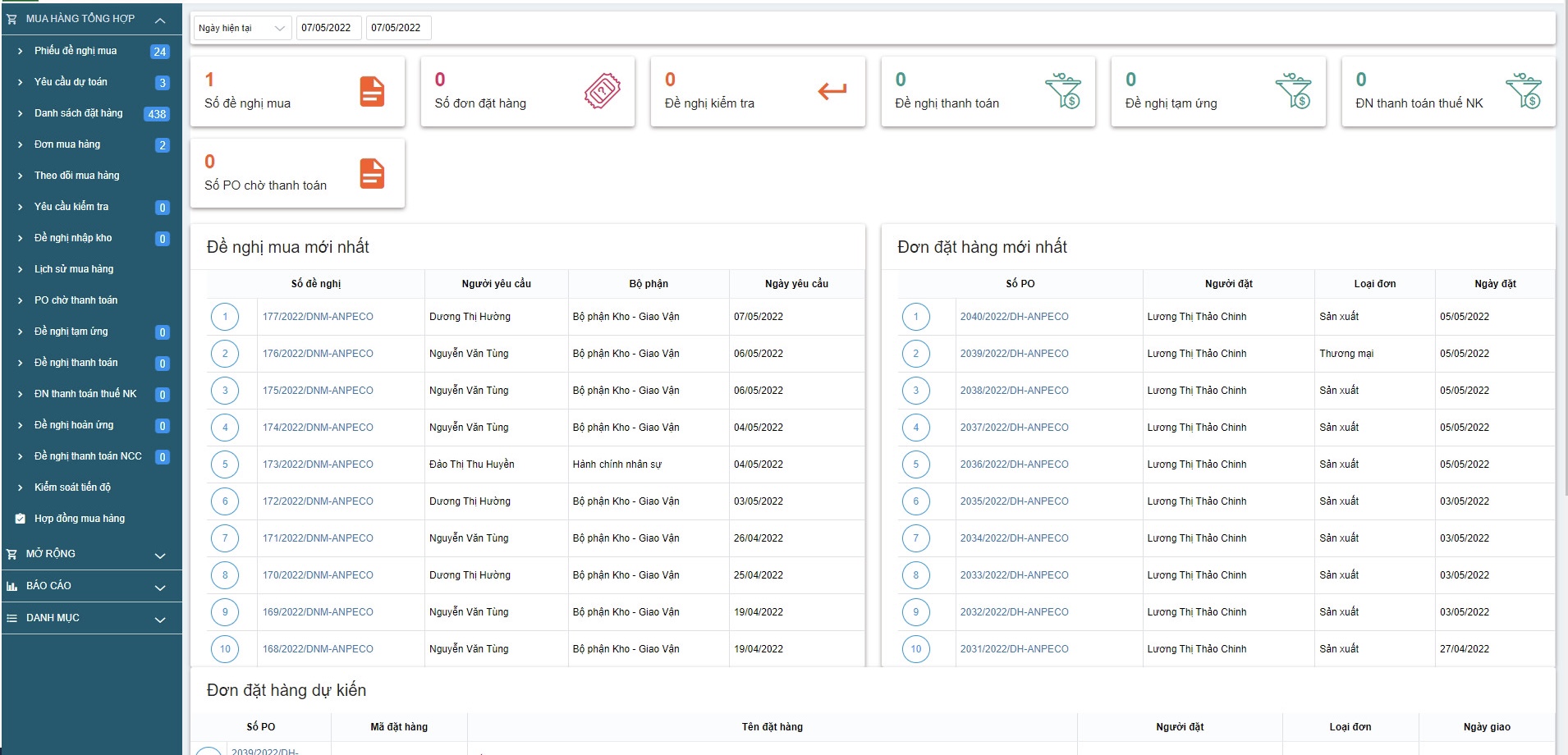
Task: Open the Ngày hiện tại date range dropdown
Action: click(x=241, y=28)
